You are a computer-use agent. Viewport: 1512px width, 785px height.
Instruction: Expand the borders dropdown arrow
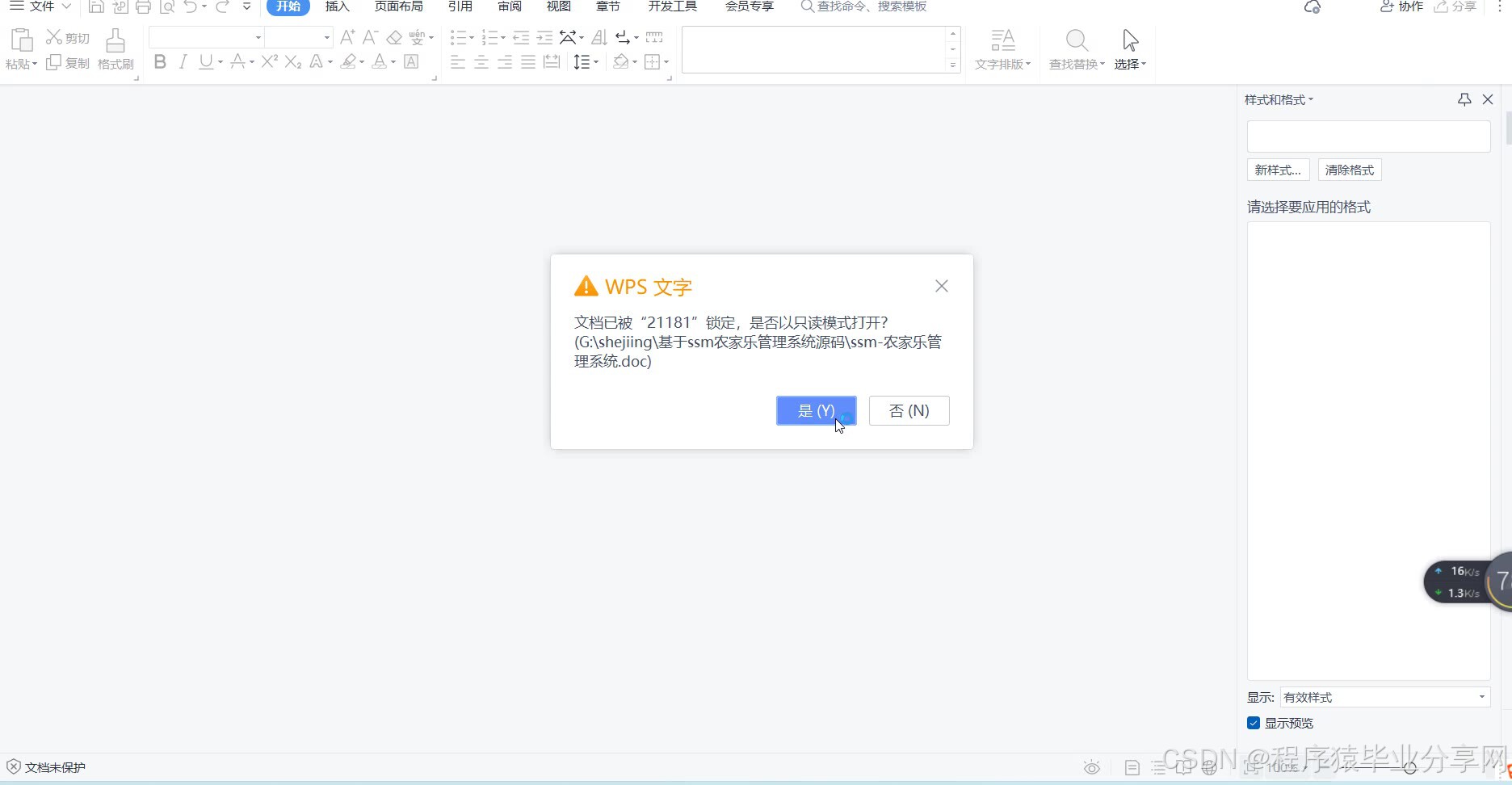(666, 62)
